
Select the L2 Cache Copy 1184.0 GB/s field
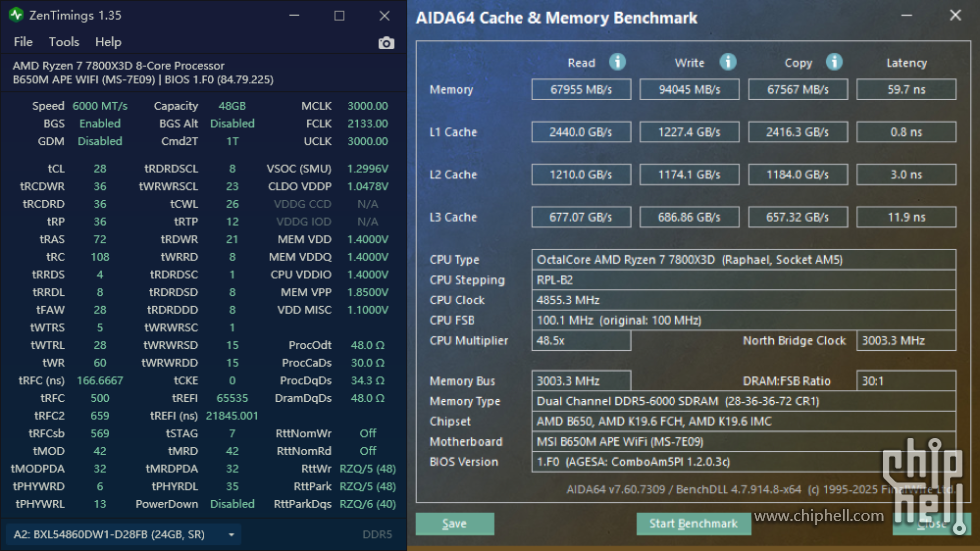pos(798,174)
